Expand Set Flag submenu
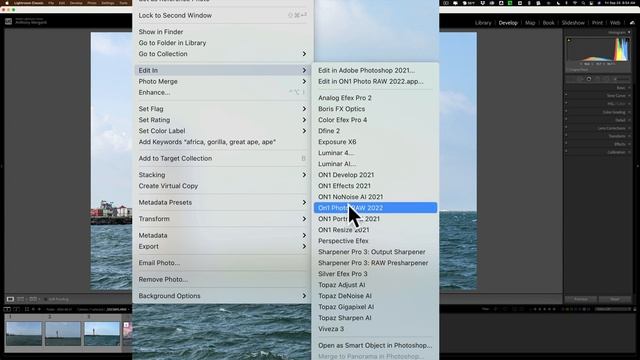 223,109
